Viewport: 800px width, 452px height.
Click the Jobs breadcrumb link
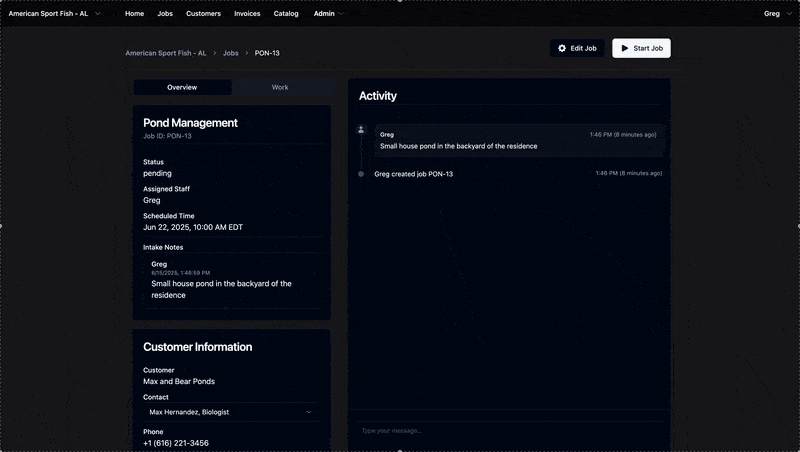pyautogui.click(x=230, y=53)
